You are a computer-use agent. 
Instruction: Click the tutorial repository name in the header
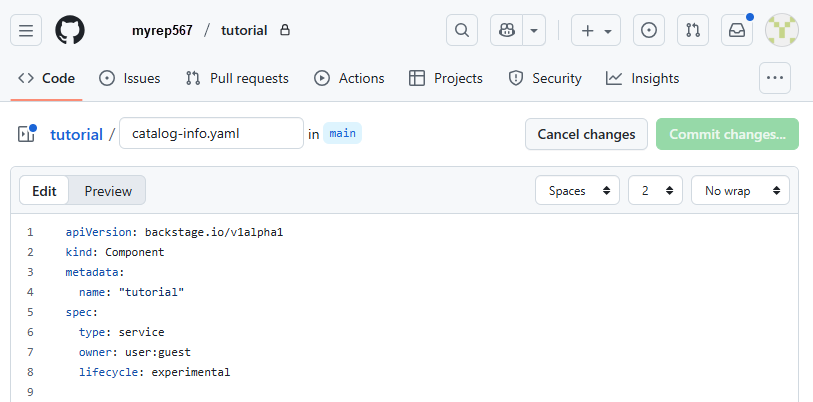pos(244,31)
